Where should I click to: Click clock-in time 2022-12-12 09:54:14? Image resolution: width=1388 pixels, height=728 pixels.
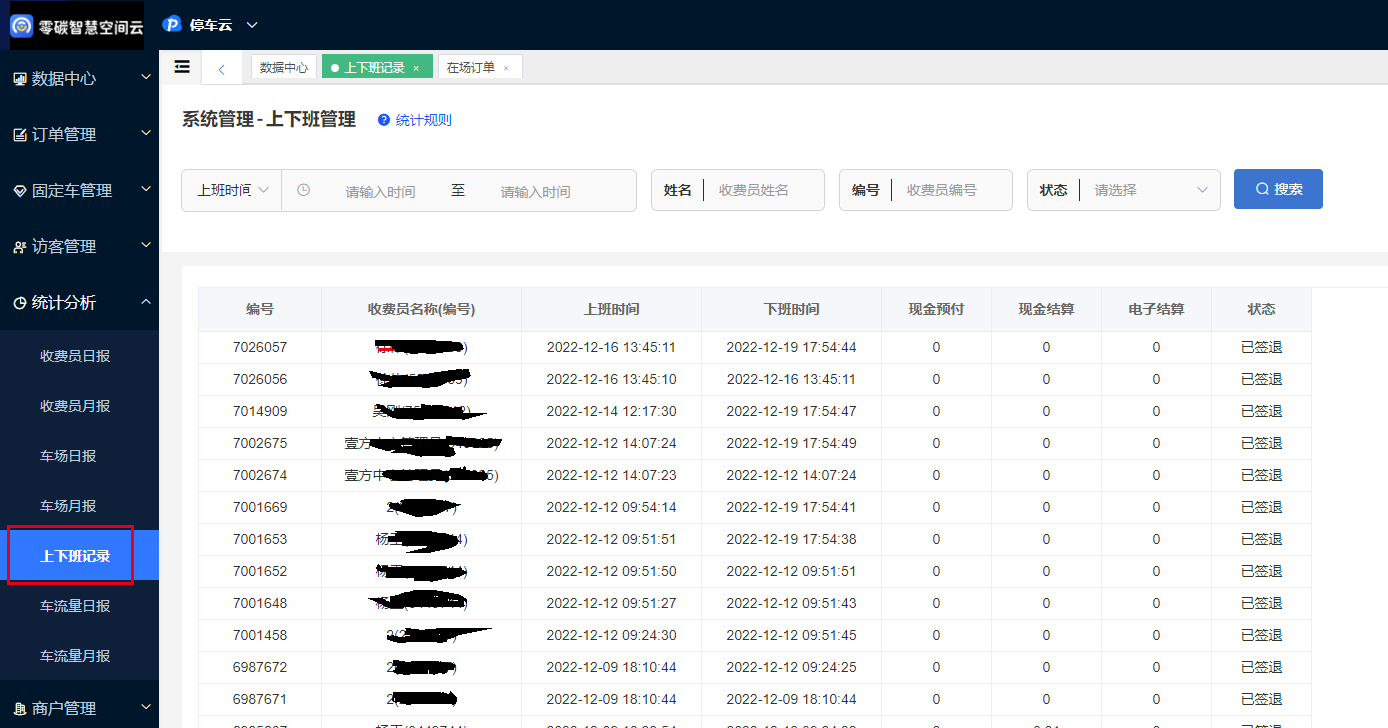[612, 507]
